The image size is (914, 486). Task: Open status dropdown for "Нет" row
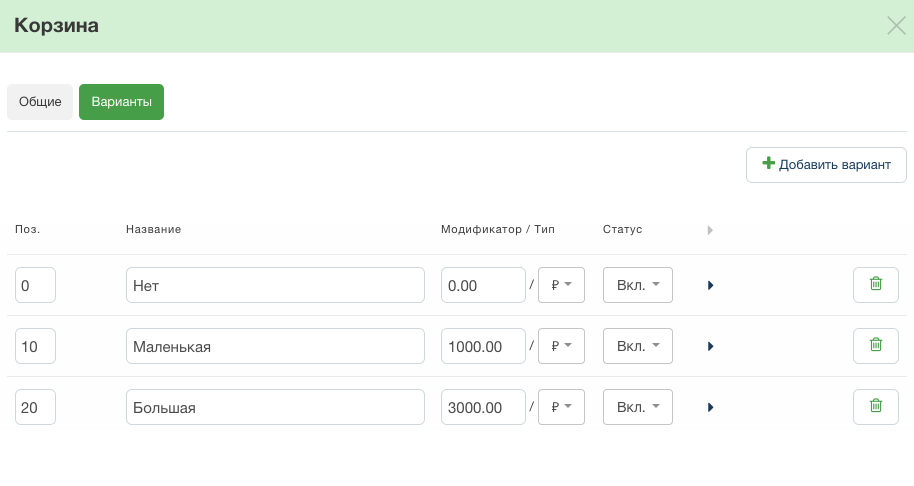tap(638, 285)
